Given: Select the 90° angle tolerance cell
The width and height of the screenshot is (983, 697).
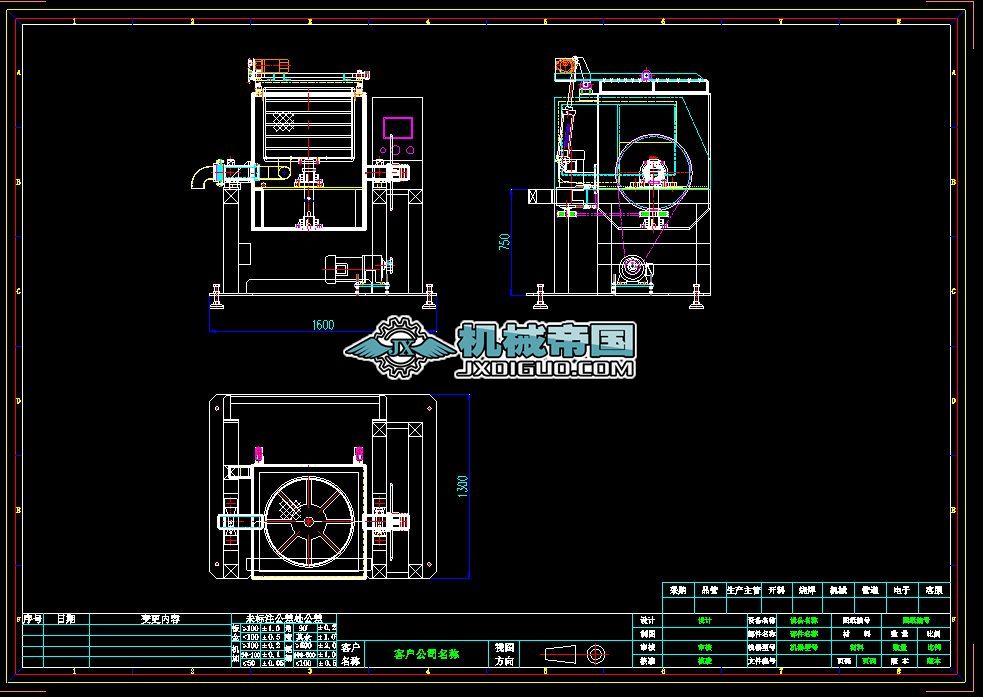Looking at the screenshot, I should [x=305, y=627].
